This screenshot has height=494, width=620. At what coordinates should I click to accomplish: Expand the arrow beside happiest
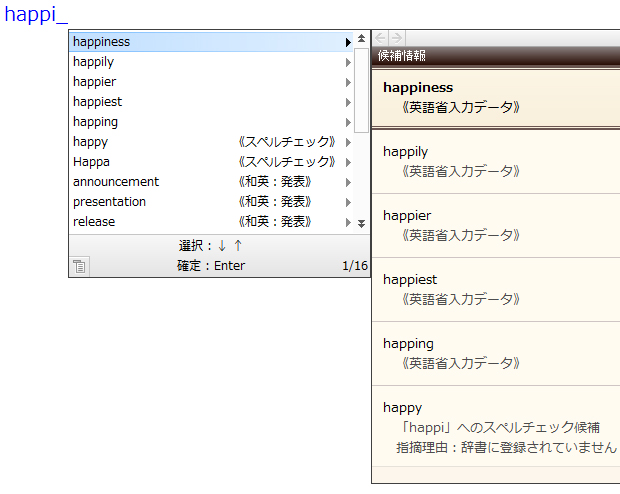coord(348,102)
